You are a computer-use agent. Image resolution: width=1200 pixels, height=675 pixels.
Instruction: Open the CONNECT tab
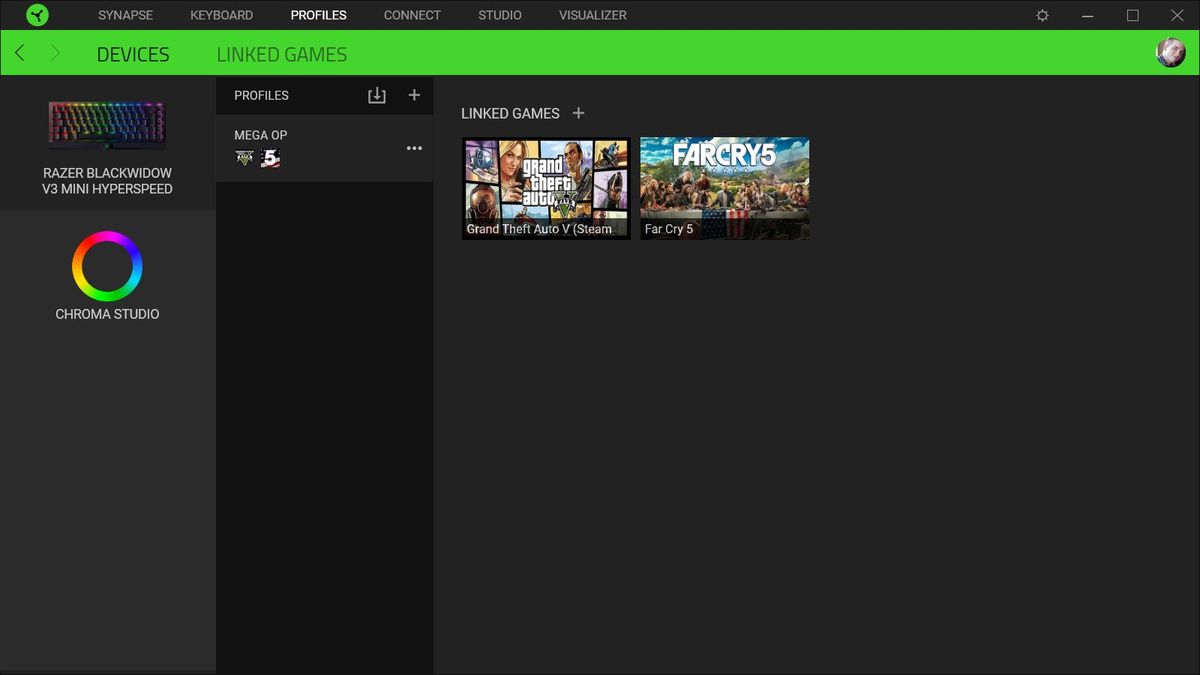click(x=412, y=15)
